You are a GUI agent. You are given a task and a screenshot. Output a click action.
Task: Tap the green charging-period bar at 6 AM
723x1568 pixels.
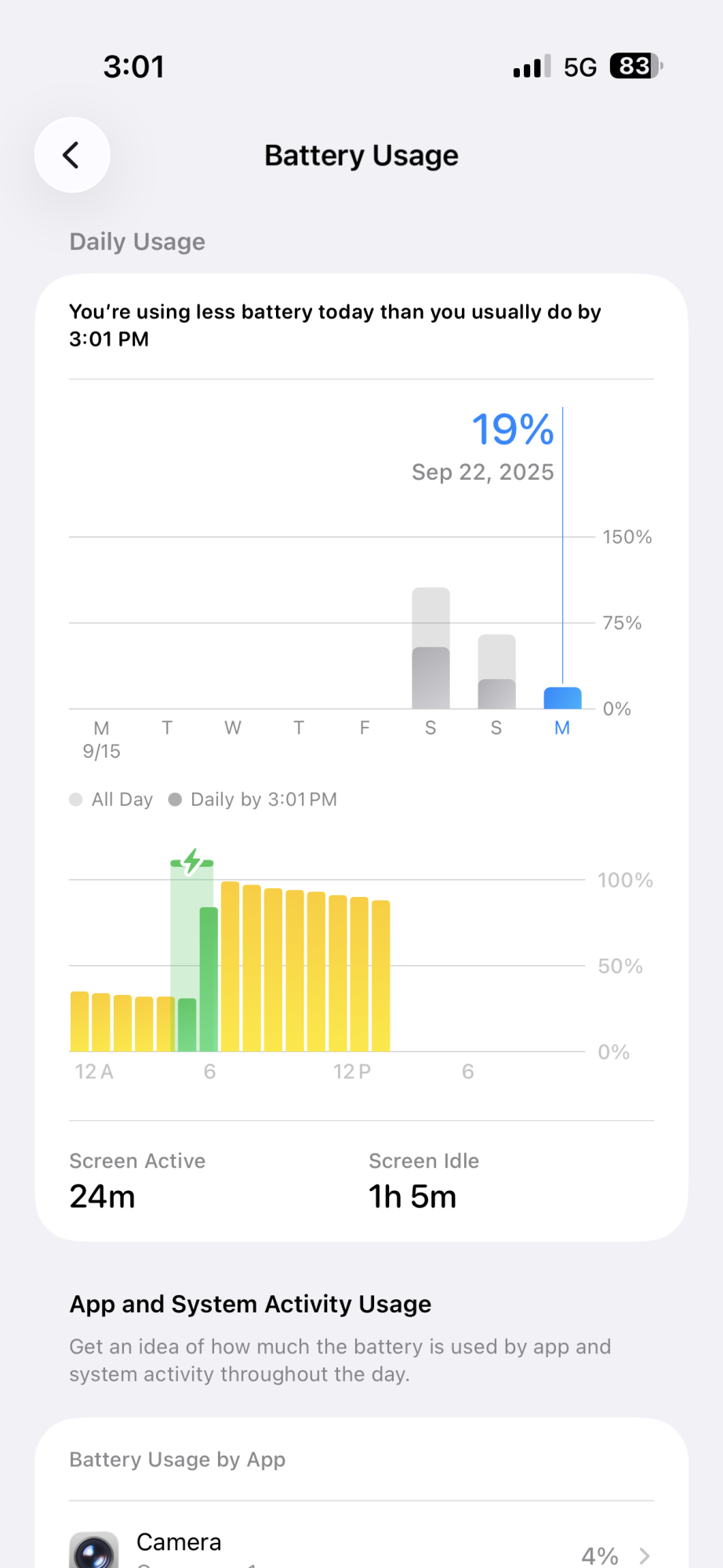[x=208, y=978]
